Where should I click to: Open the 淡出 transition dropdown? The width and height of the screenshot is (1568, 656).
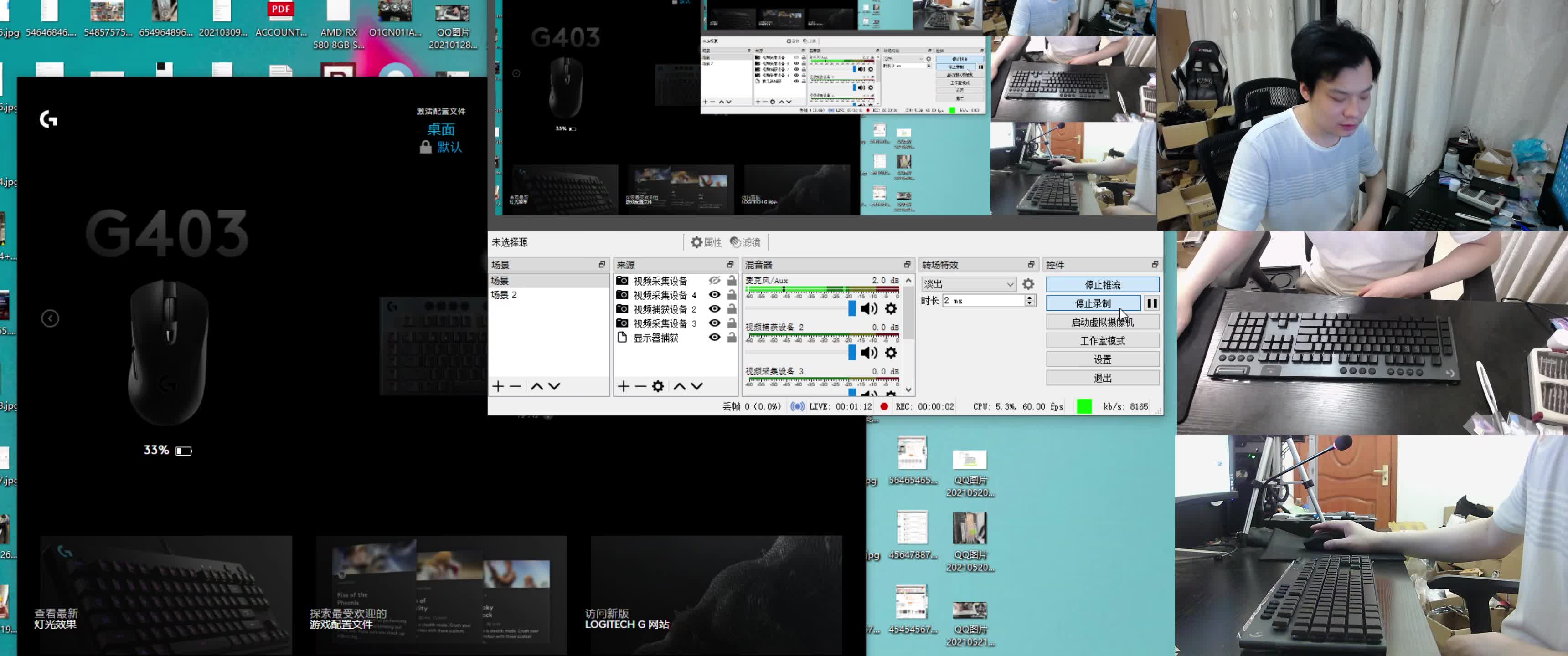point(969,284)
